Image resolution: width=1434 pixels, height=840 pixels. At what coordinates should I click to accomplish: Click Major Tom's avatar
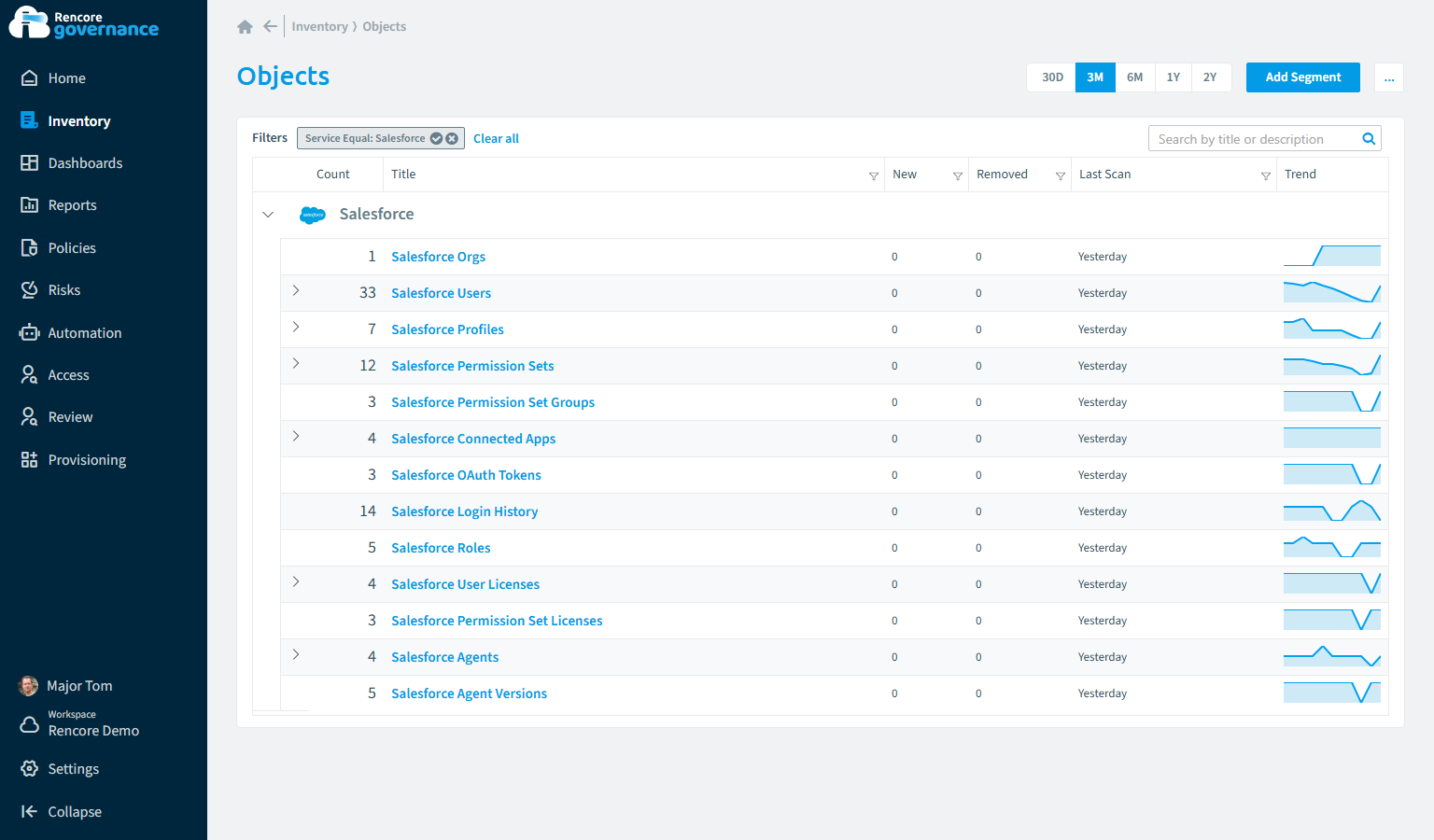(x=29, y=686)
